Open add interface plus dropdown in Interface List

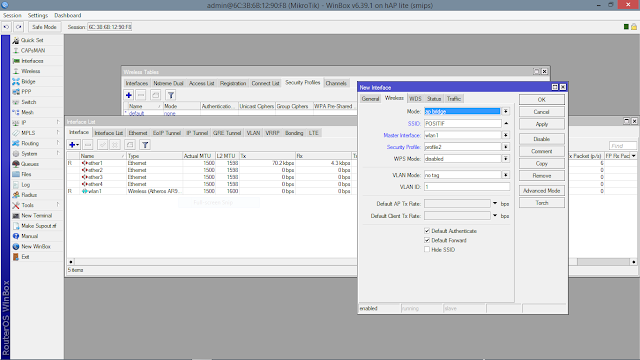coord(74,144)
